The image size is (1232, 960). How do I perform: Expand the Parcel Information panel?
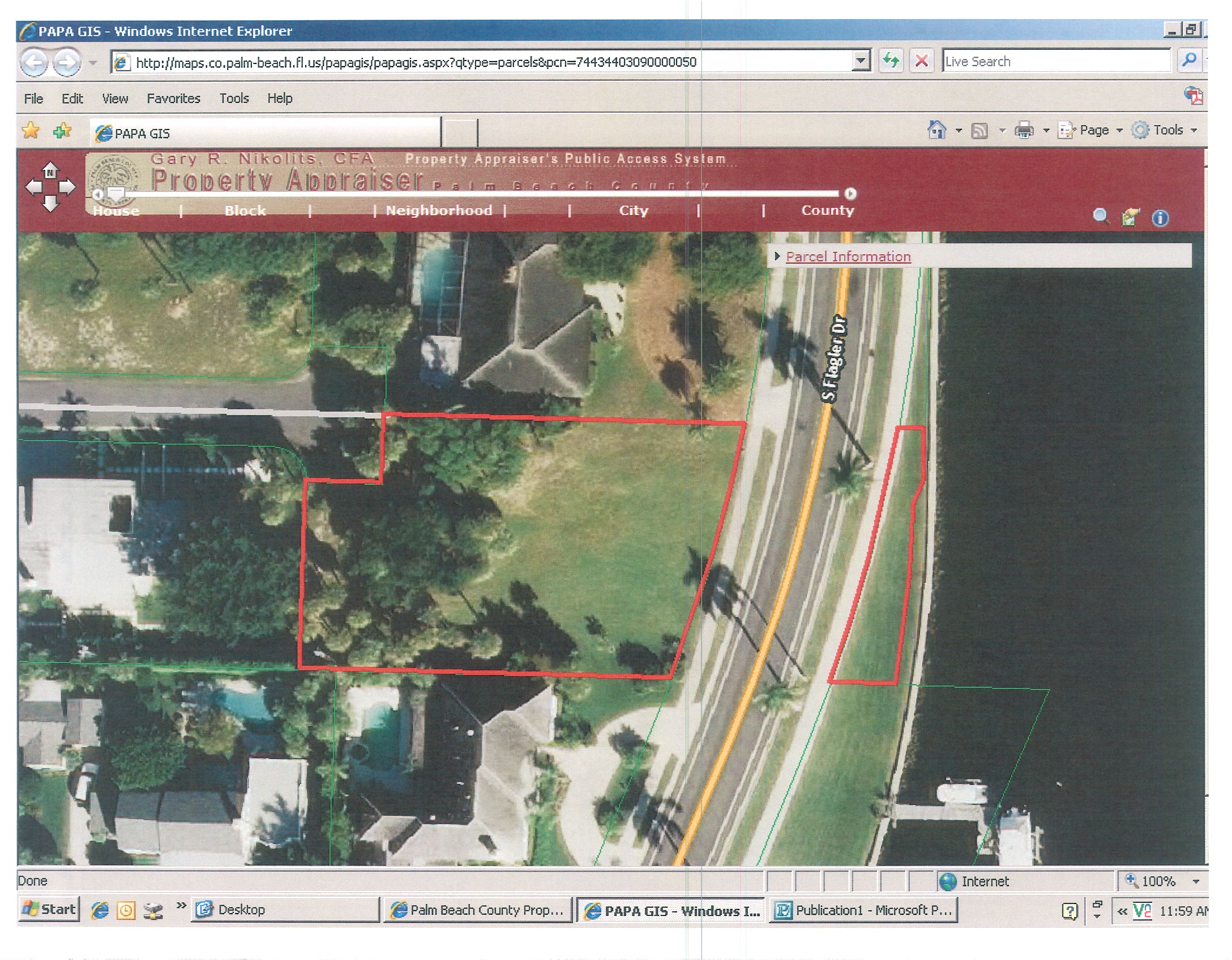coord(848,256)
